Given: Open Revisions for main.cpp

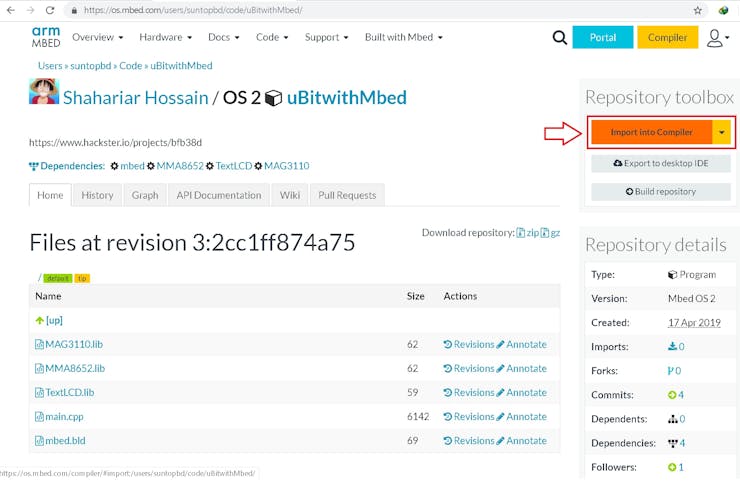Looking at the screenshot, I should click(469, 417).
